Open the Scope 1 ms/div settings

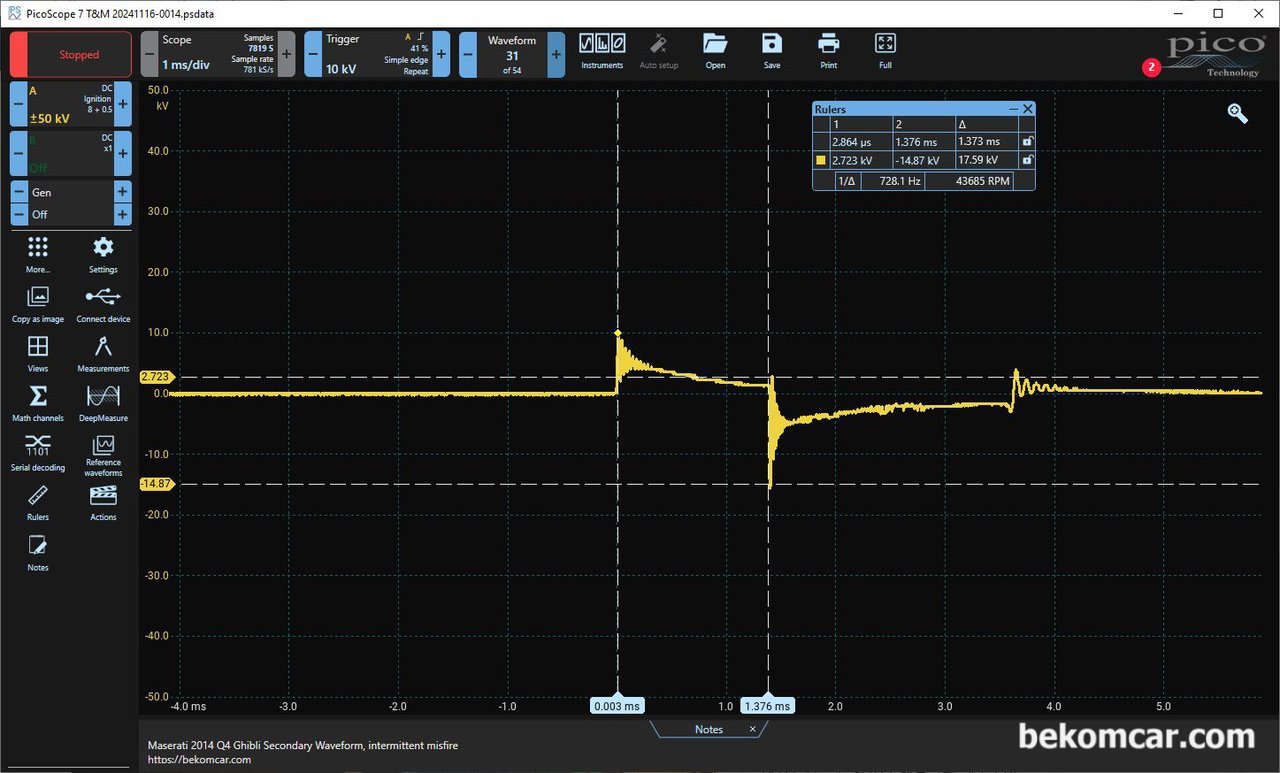pyautogui.click(x=218, y=54)
